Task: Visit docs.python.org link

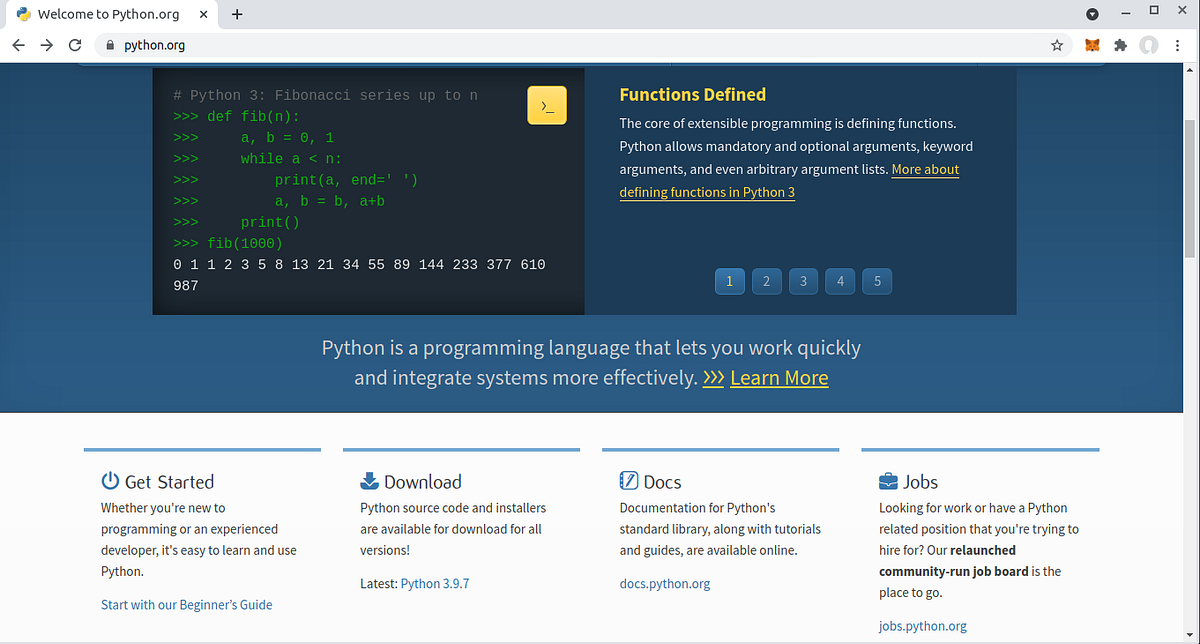Action: point(664,583)
